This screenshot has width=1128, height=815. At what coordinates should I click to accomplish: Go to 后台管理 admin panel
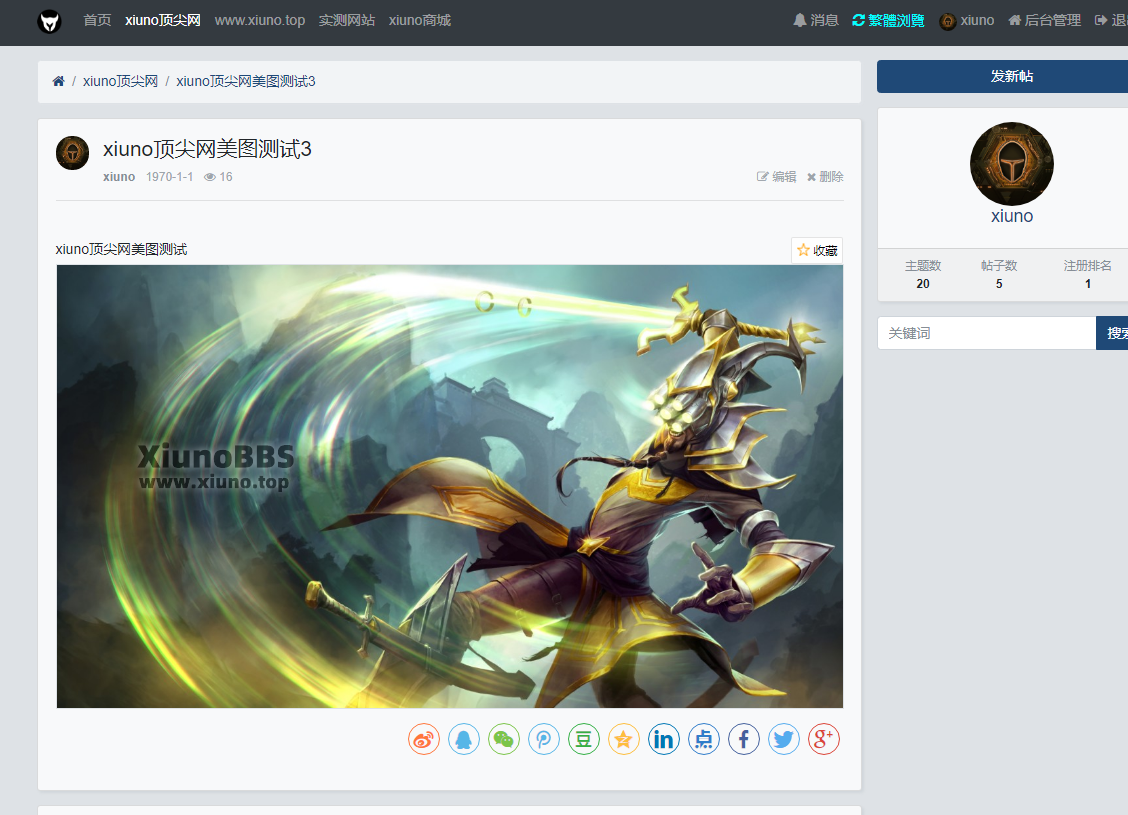pos(1045,20)
